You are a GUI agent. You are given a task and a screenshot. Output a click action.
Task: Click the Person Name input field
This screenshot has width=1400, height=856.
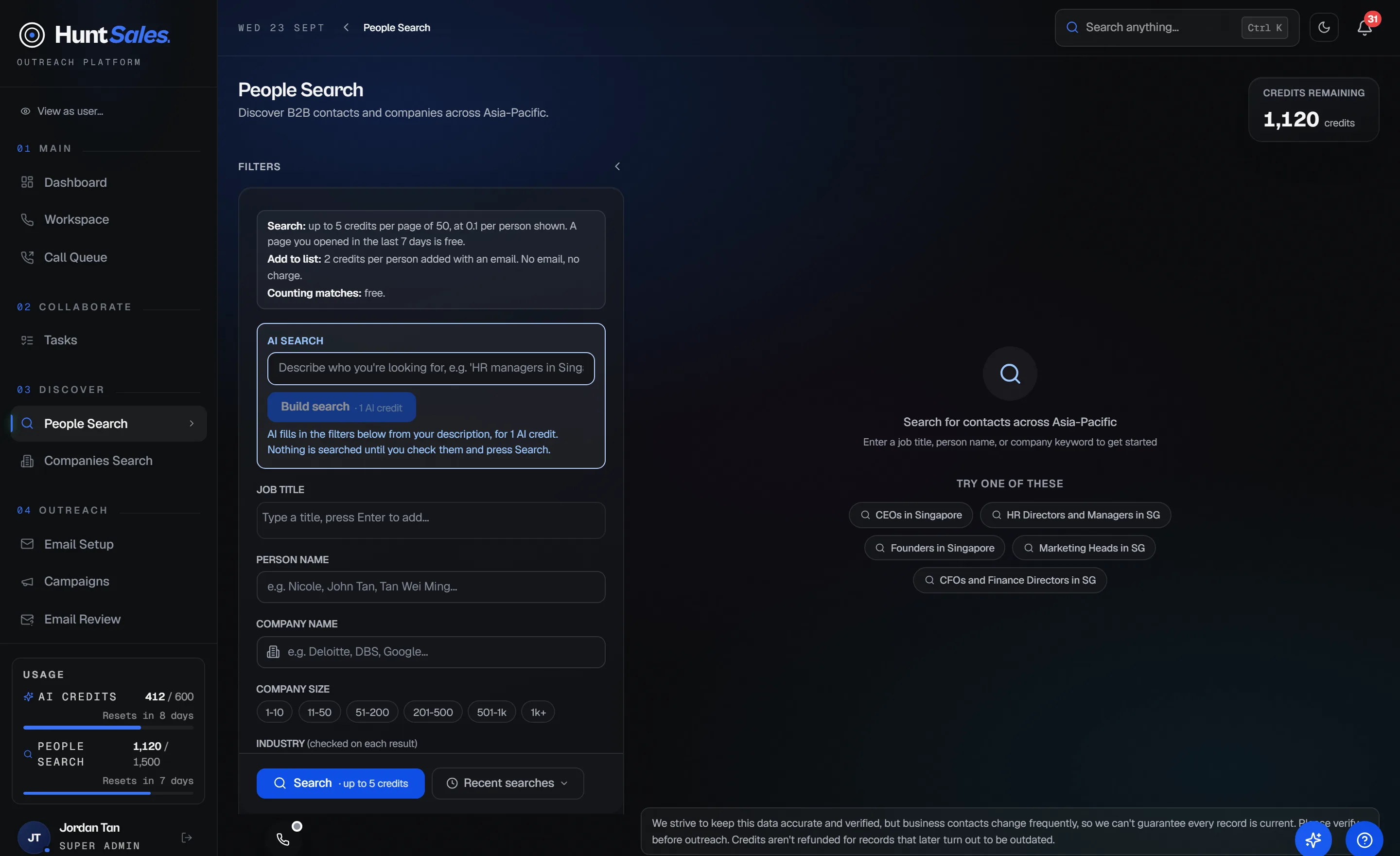click(x=431, y=587)
